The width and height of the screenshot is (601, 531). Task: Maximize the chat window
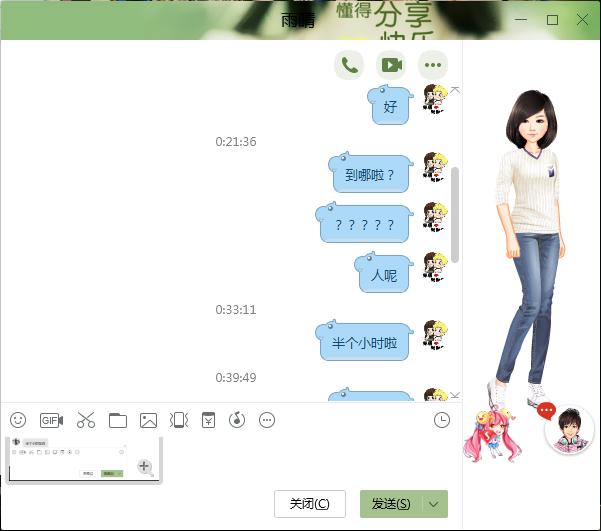(x=552, y=20)
